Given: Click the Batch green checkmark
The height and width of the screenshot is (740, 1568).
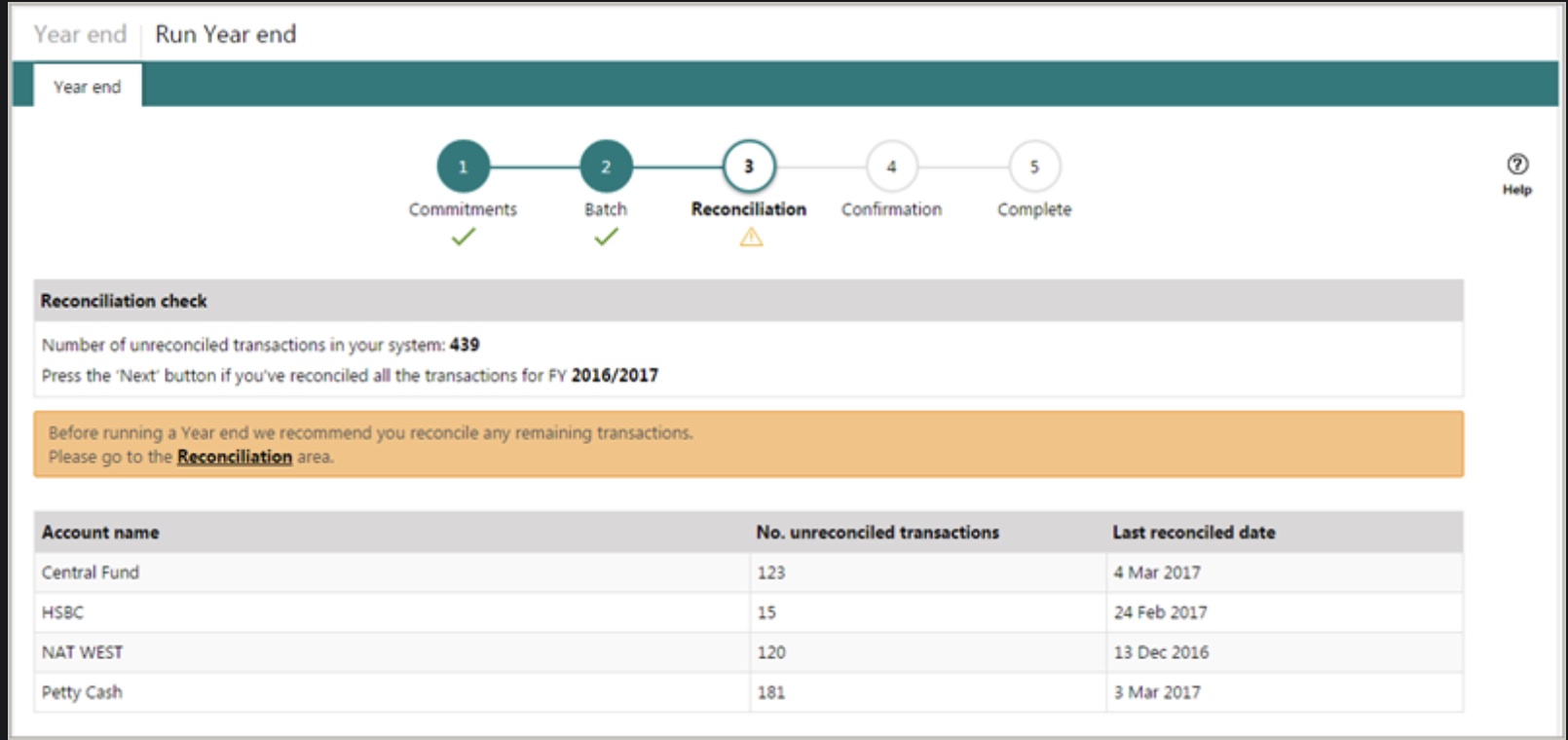Looking at the screenshot, I should [606, 237].
